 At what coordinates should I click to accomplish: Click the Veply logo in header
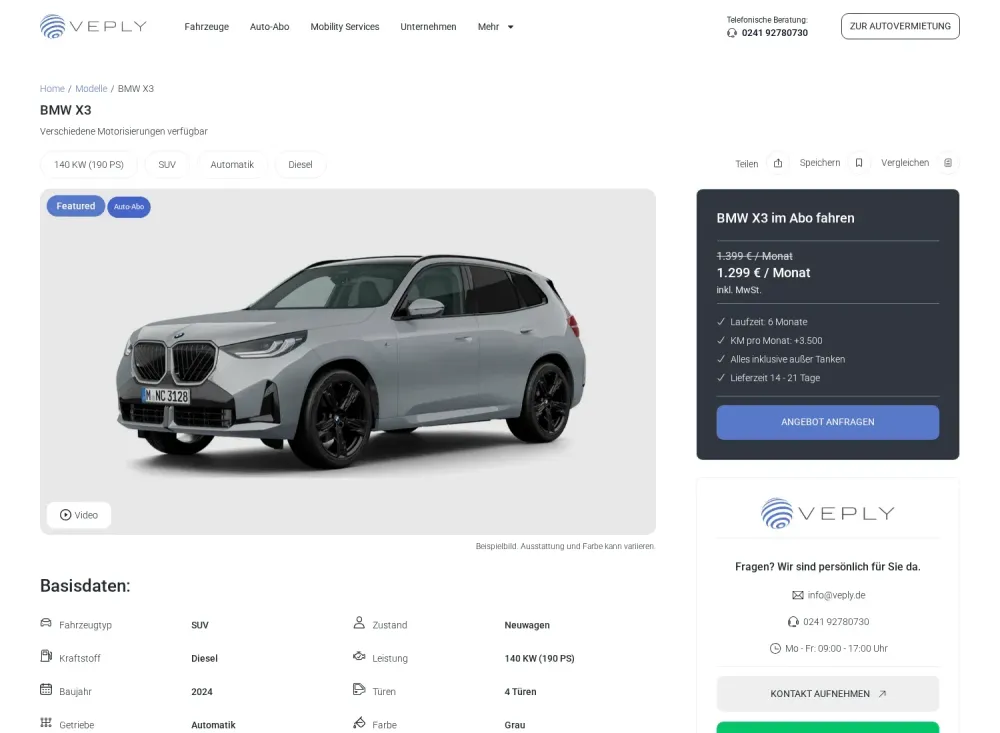point(93,26)
